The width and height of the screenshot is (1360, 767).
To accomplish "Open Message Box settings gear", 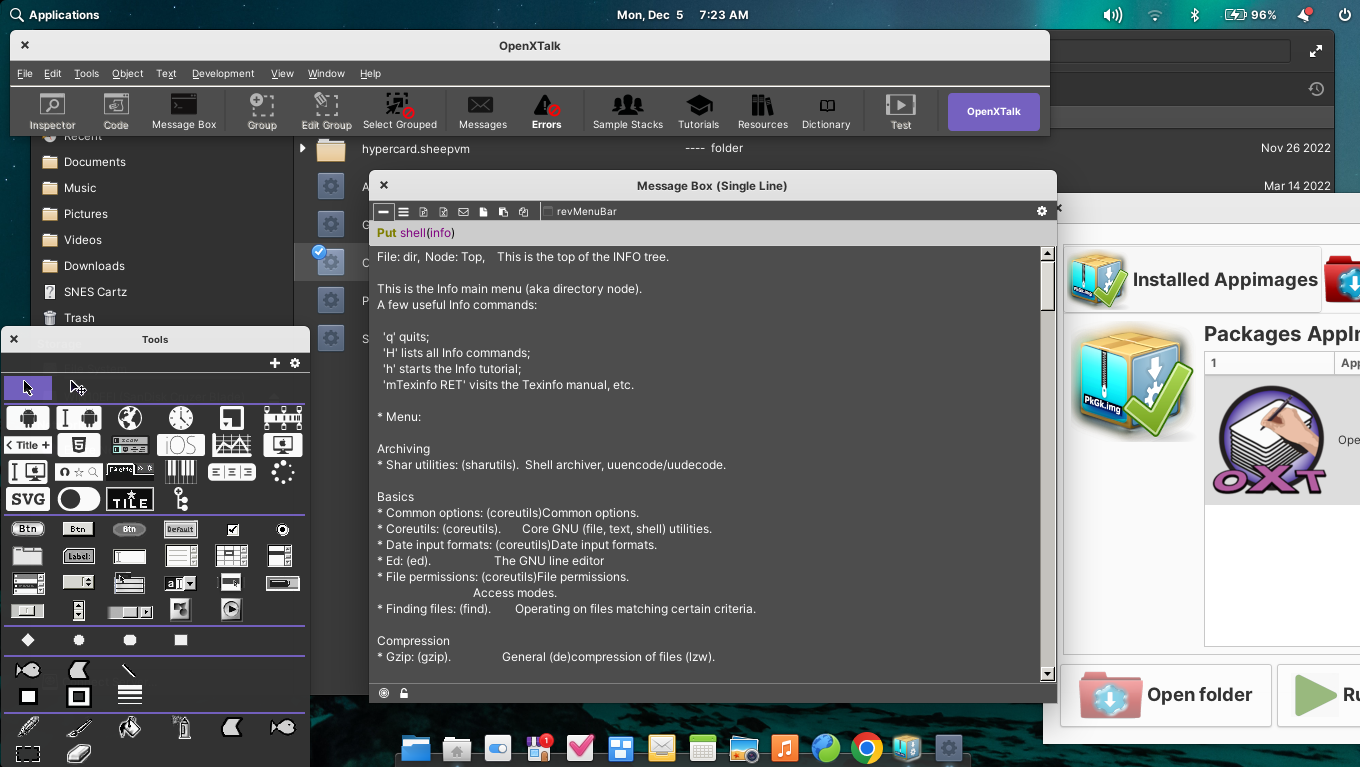I will (x=1042, y=211).
